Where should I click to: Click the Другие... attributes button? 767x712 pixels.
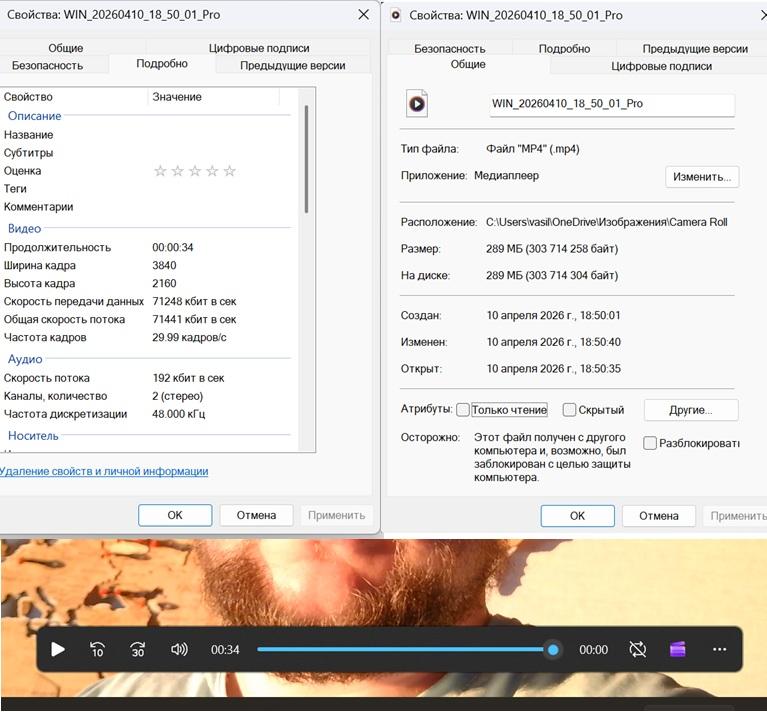coord(691,410)
